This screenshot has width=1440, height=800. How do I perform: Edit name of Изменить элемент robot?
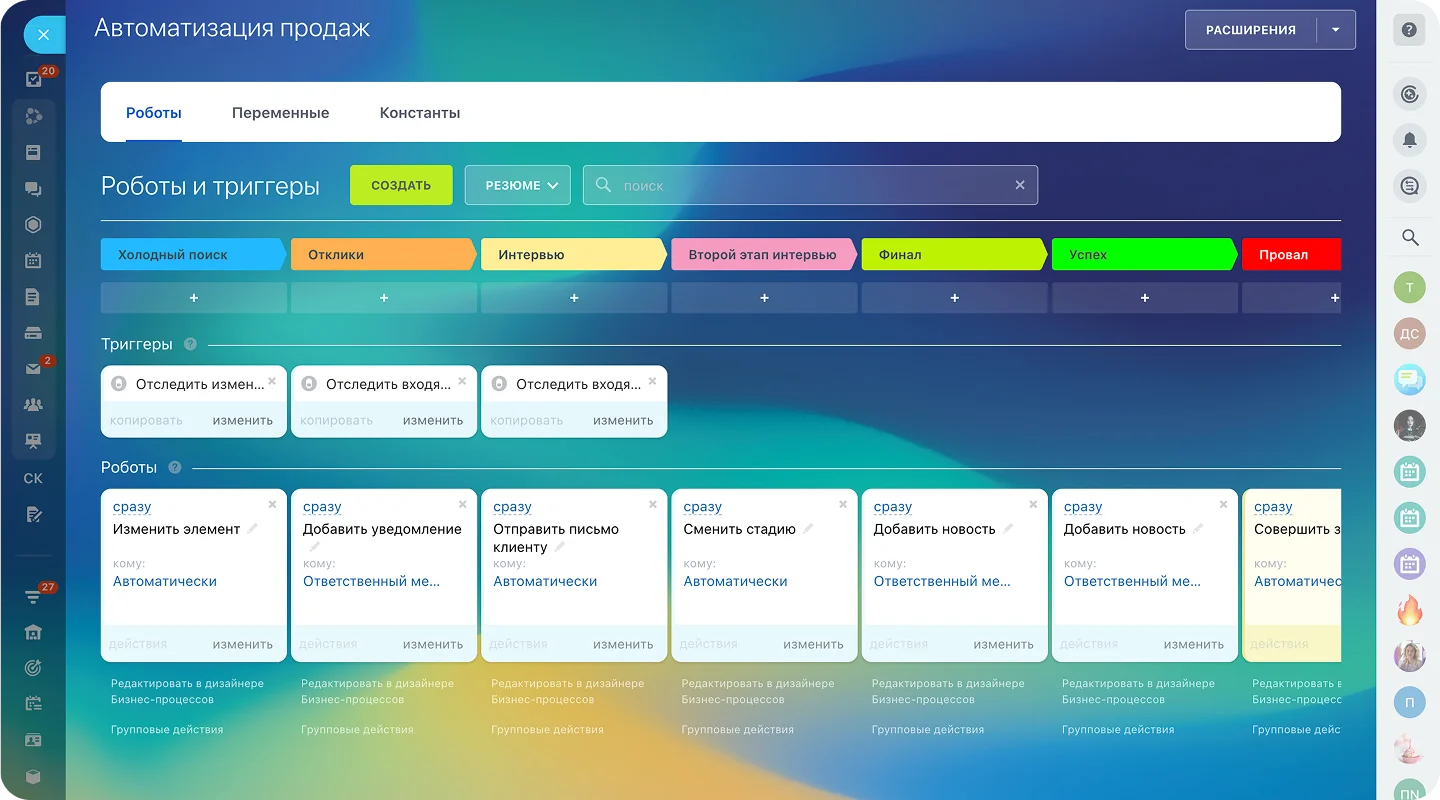click(253, 529)
